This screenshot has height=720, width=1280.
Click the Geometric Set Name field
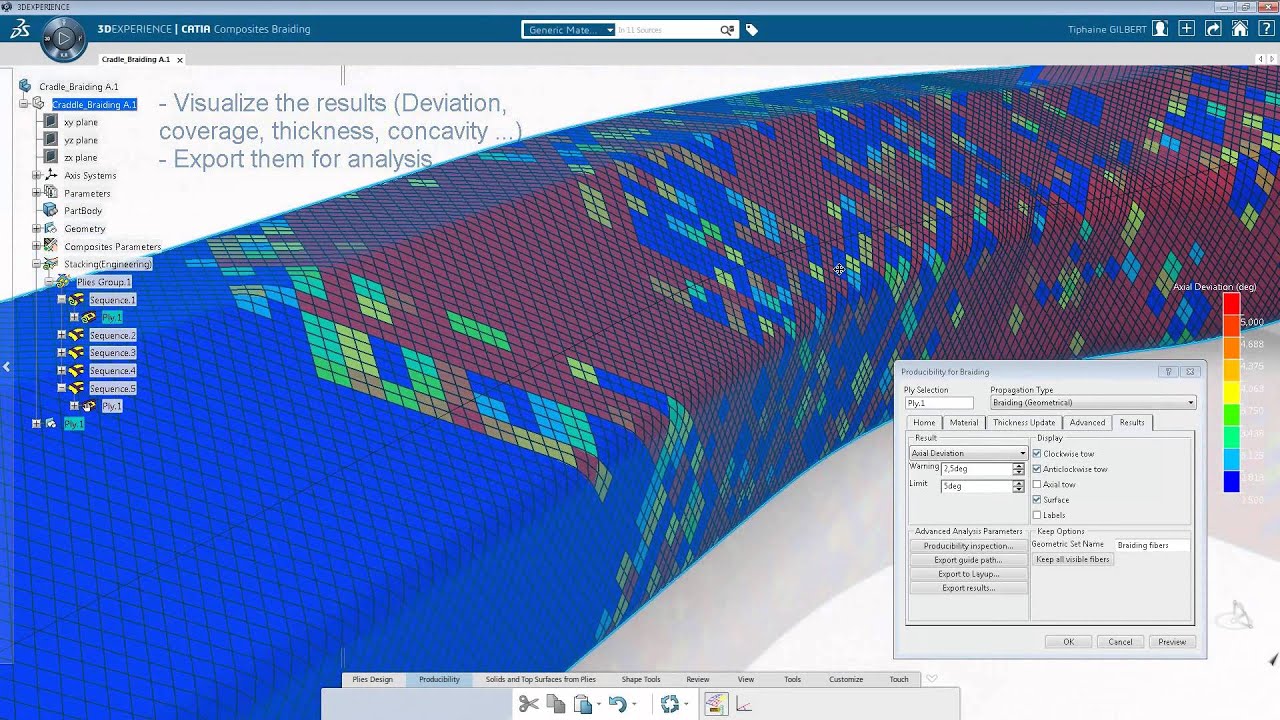click(x=1153, y=545)
